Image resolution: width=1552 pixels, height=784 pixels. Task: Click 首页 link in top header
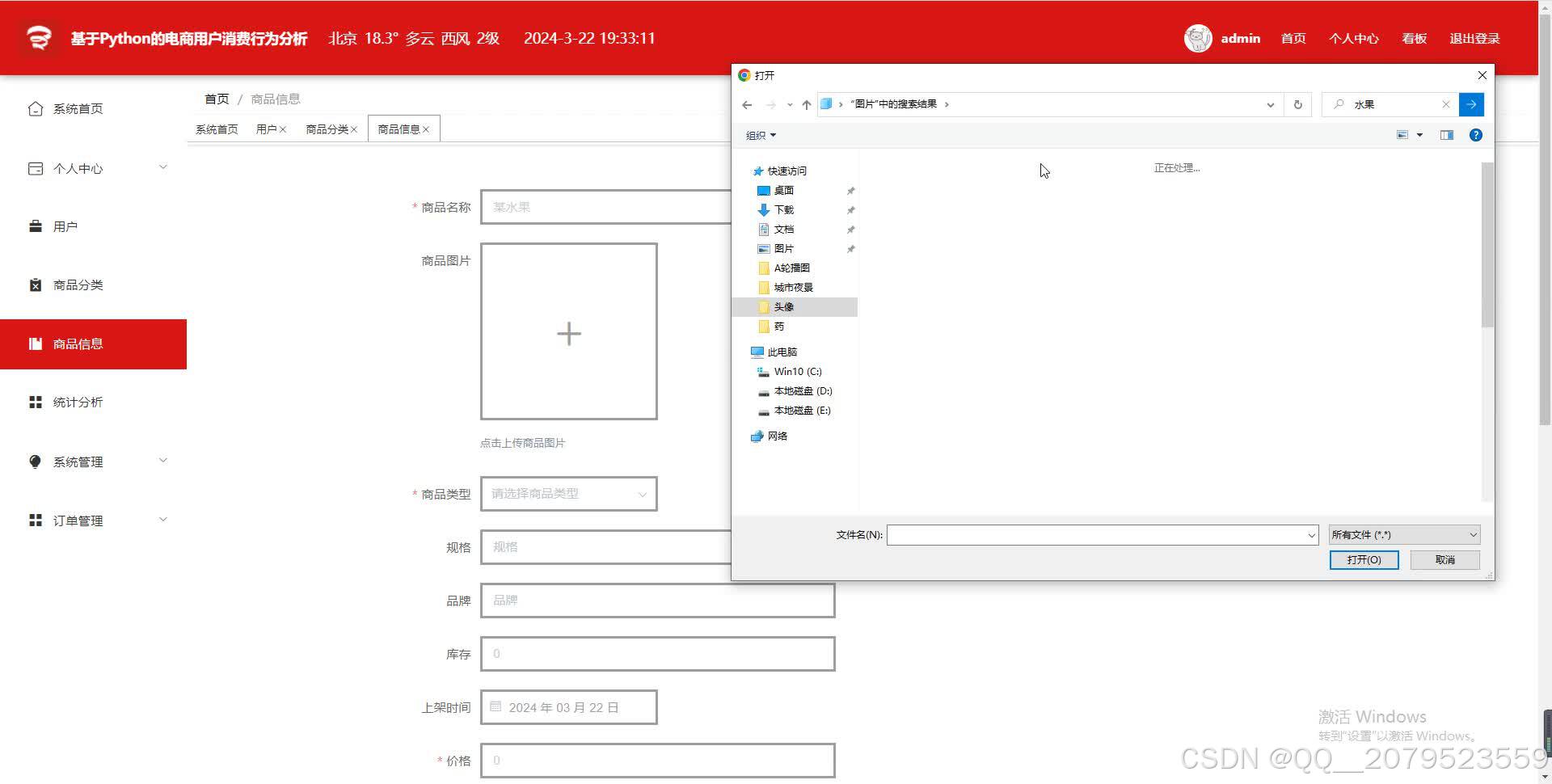pyautogui.click(x=1293, y=38)
